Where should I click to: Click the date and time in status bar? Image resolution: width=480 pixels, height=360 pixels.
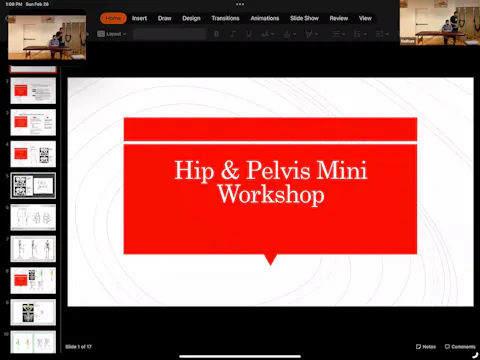coord(27,4)
